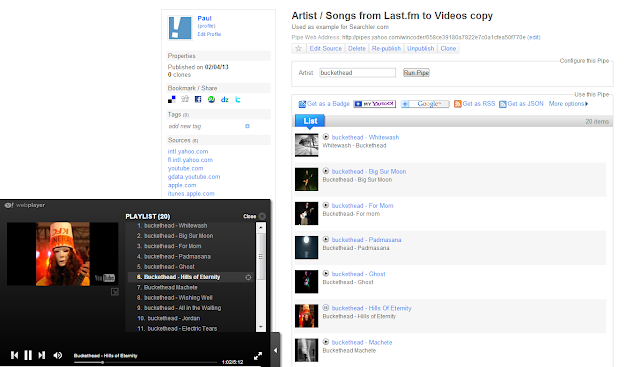This screenshot has width=640, height=367.
Task: Share pipe via Facebook icon
Action: [198, 99]
